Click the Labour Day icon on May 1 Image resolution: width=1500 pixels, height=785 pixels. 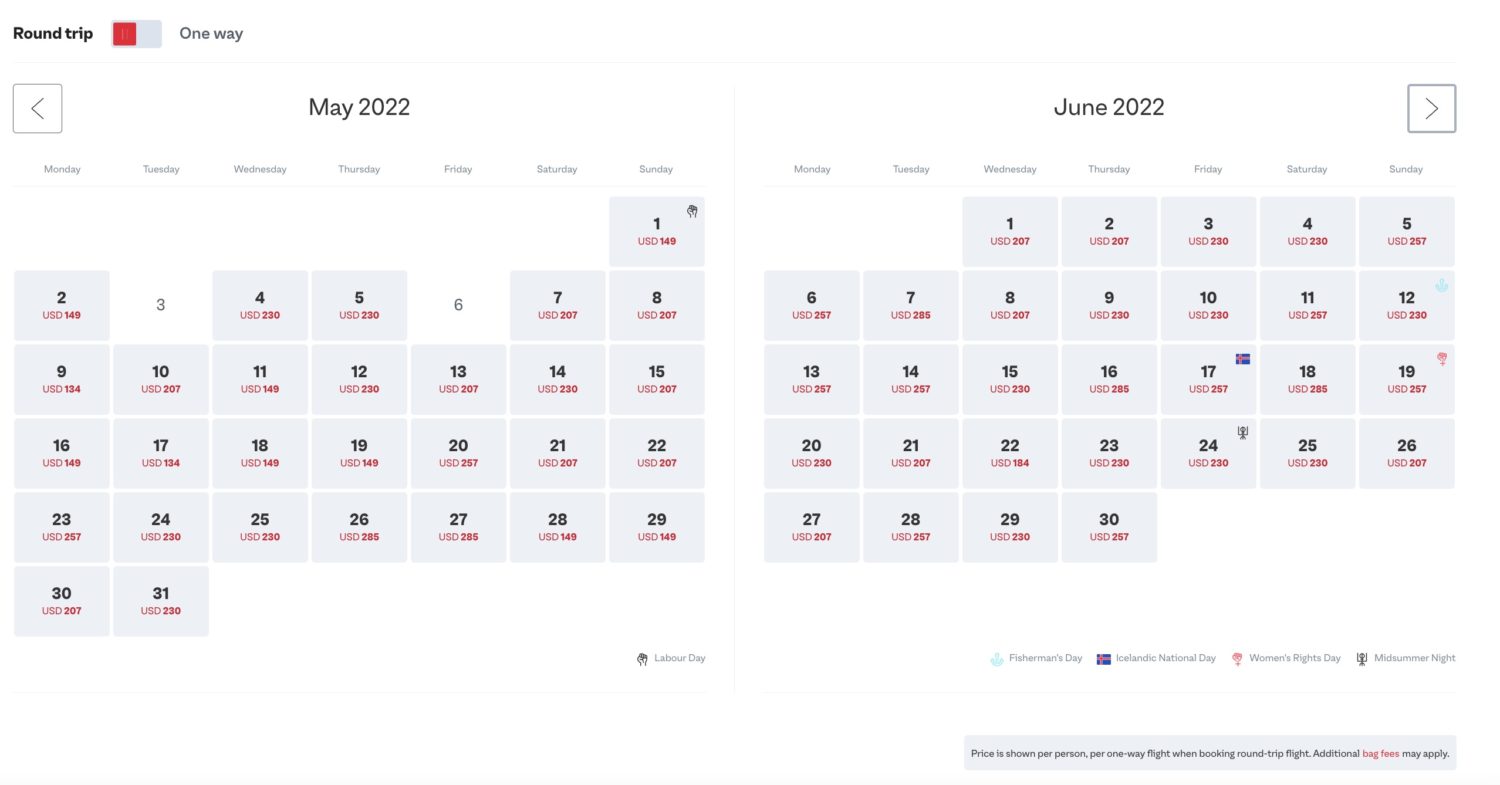[691, 211]
